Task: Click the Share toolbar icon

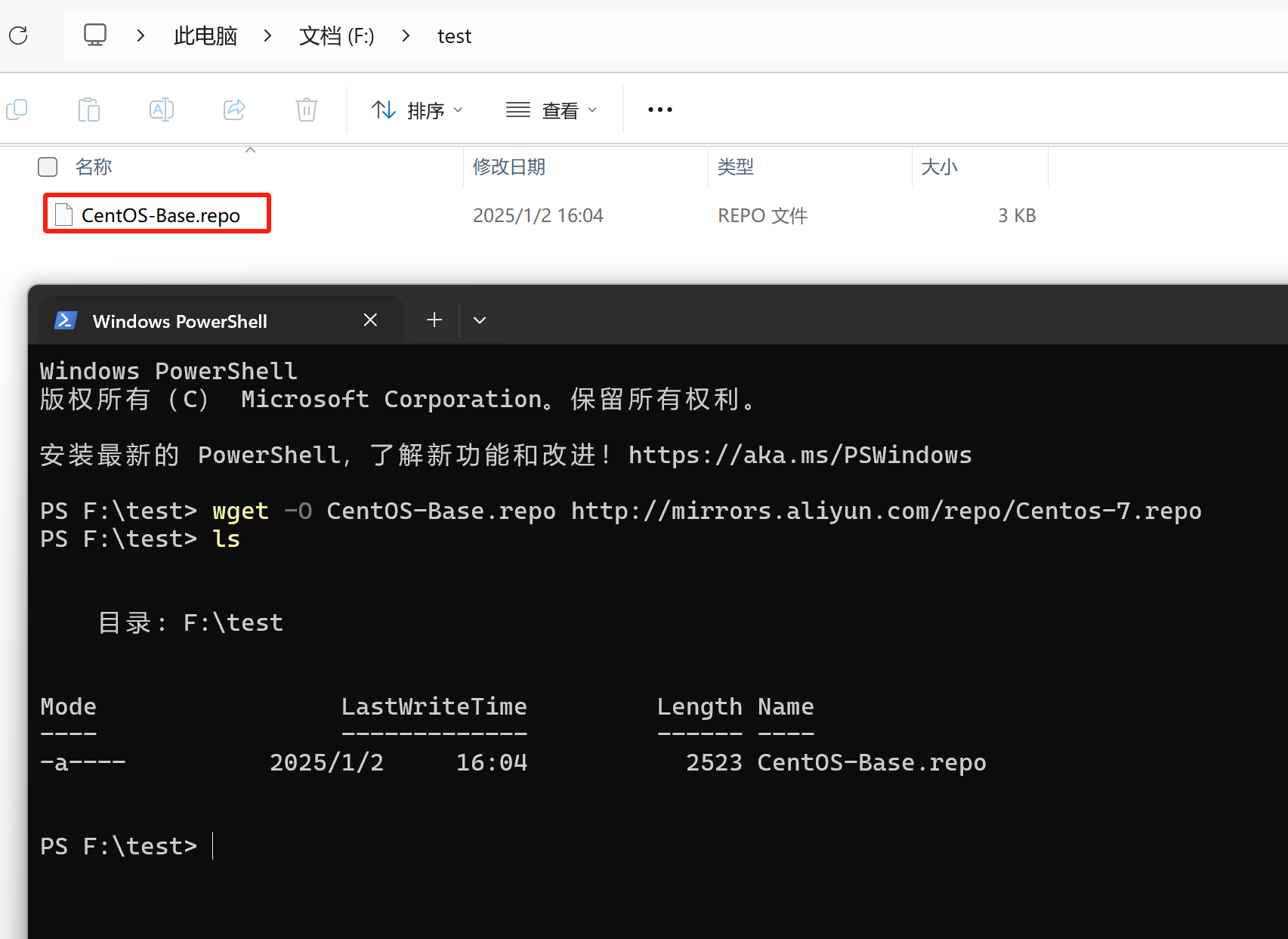Action: 235,110
